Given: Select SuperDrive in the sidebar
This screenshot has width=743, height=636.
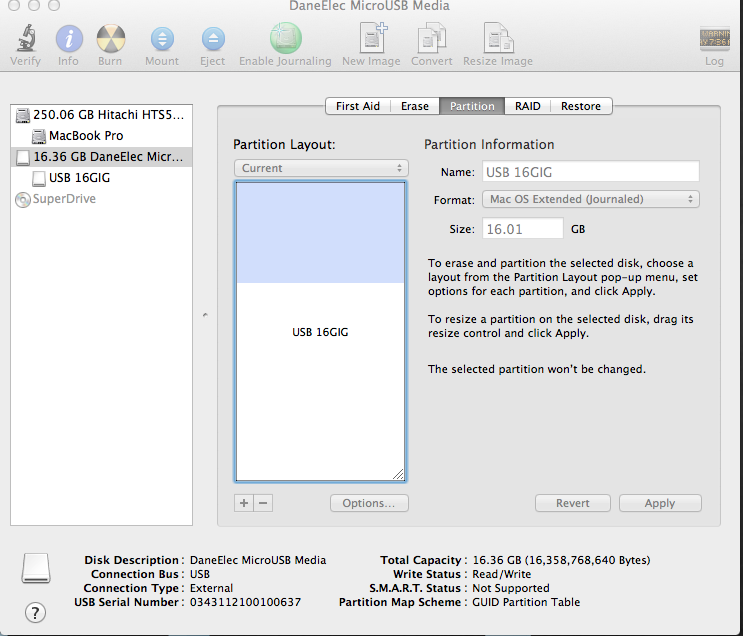Looking at the screenshot, I should coord(101,199).
